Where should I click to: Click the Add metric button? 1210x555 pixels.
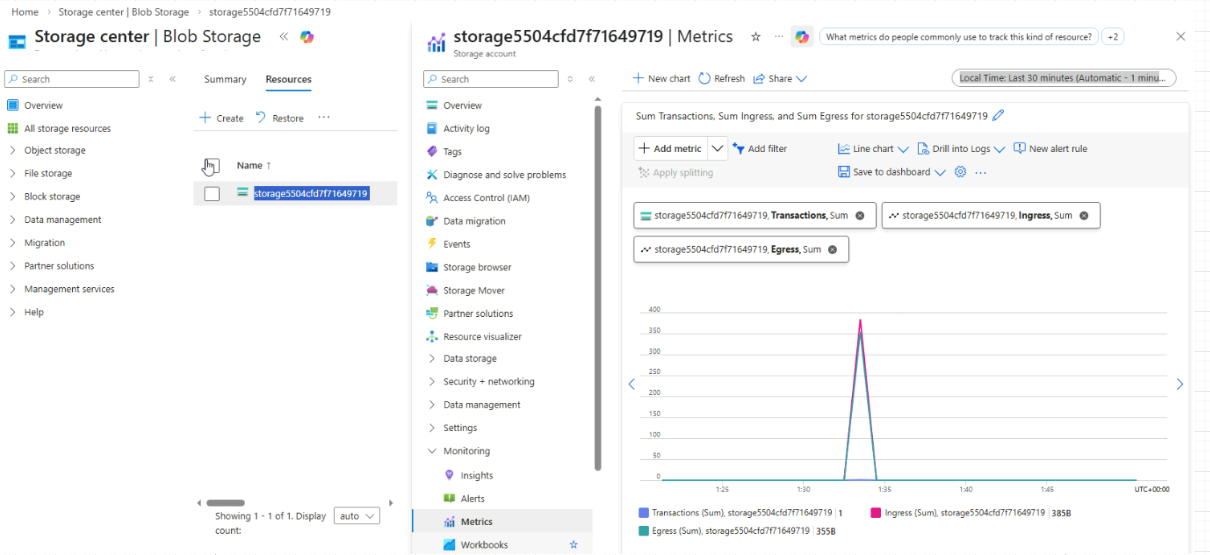click(669, 149)
